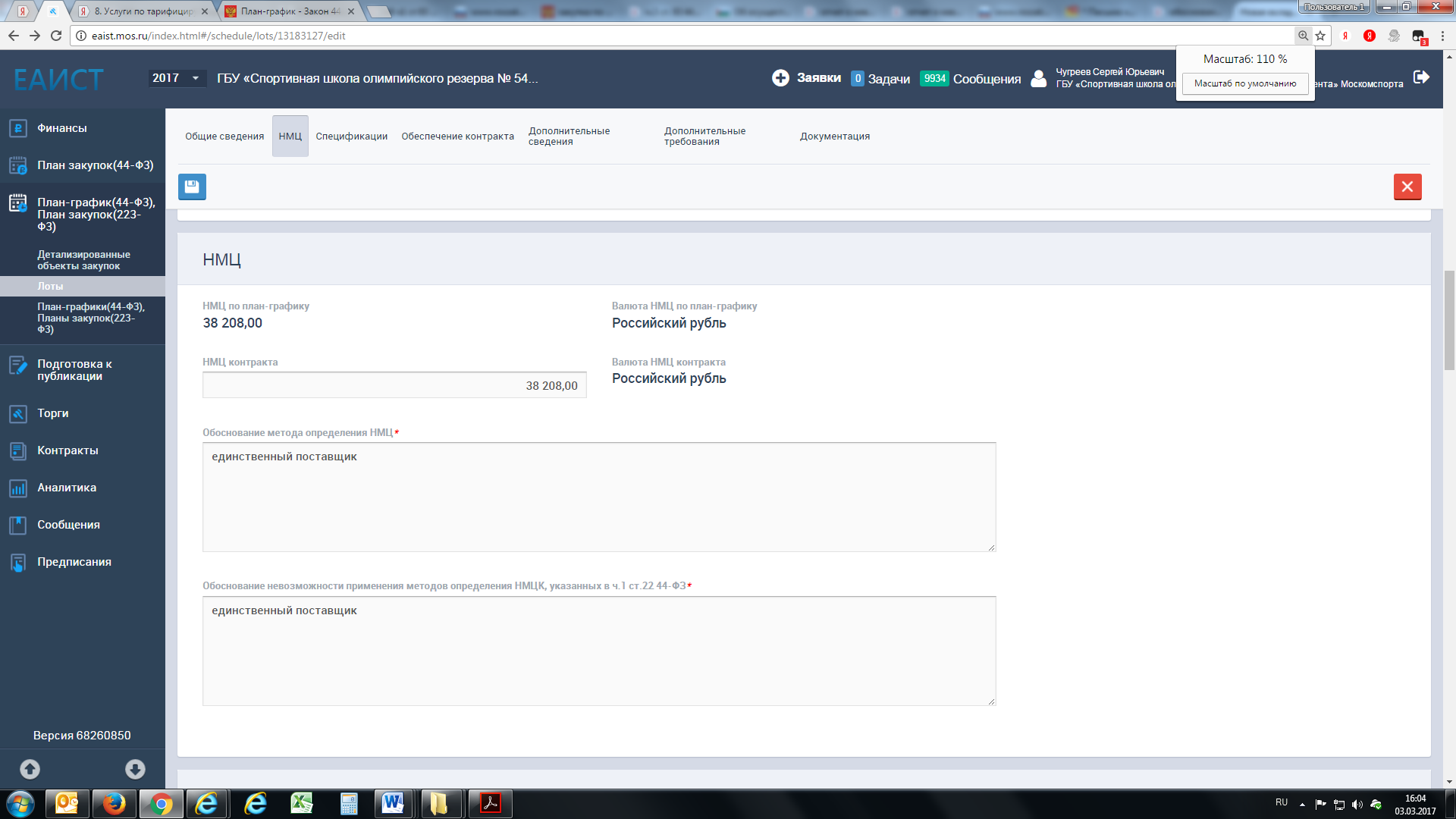
Task: Expand the План закупок(44-ФЗ) menu
Action: (95, 165)
